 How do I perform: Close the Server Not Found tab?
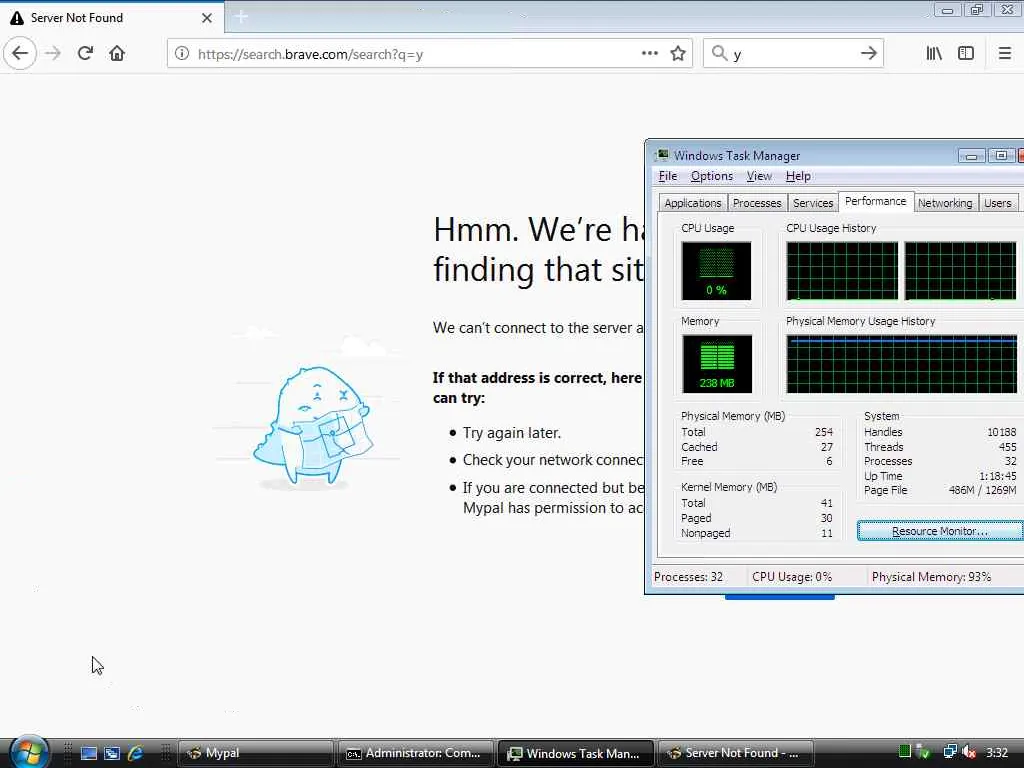pyautogui.click(x=207, y=18)
